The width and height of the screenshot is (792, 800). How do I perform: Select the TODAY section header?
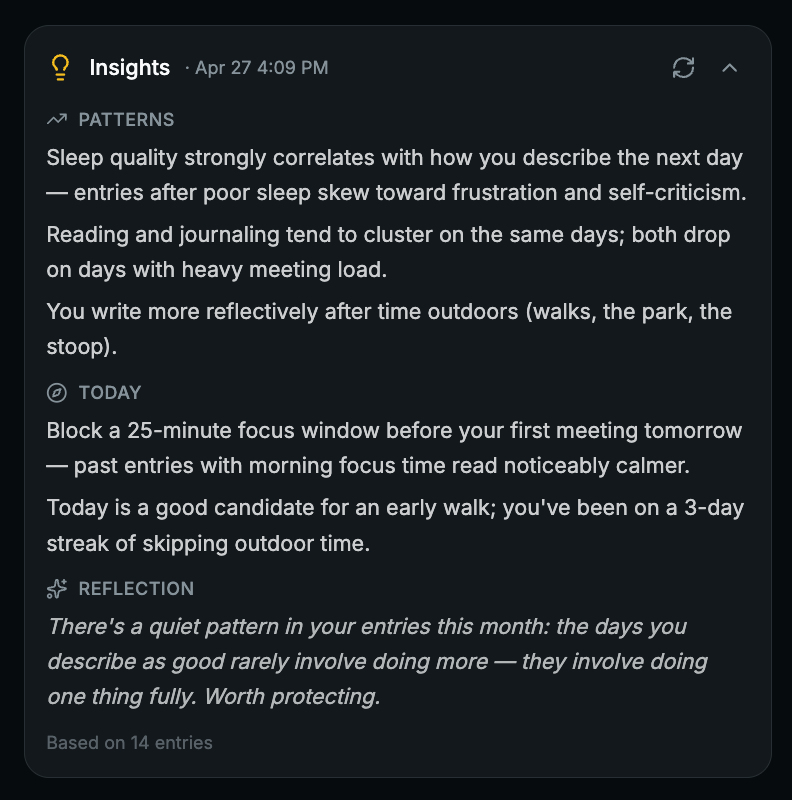coord(110,392)
